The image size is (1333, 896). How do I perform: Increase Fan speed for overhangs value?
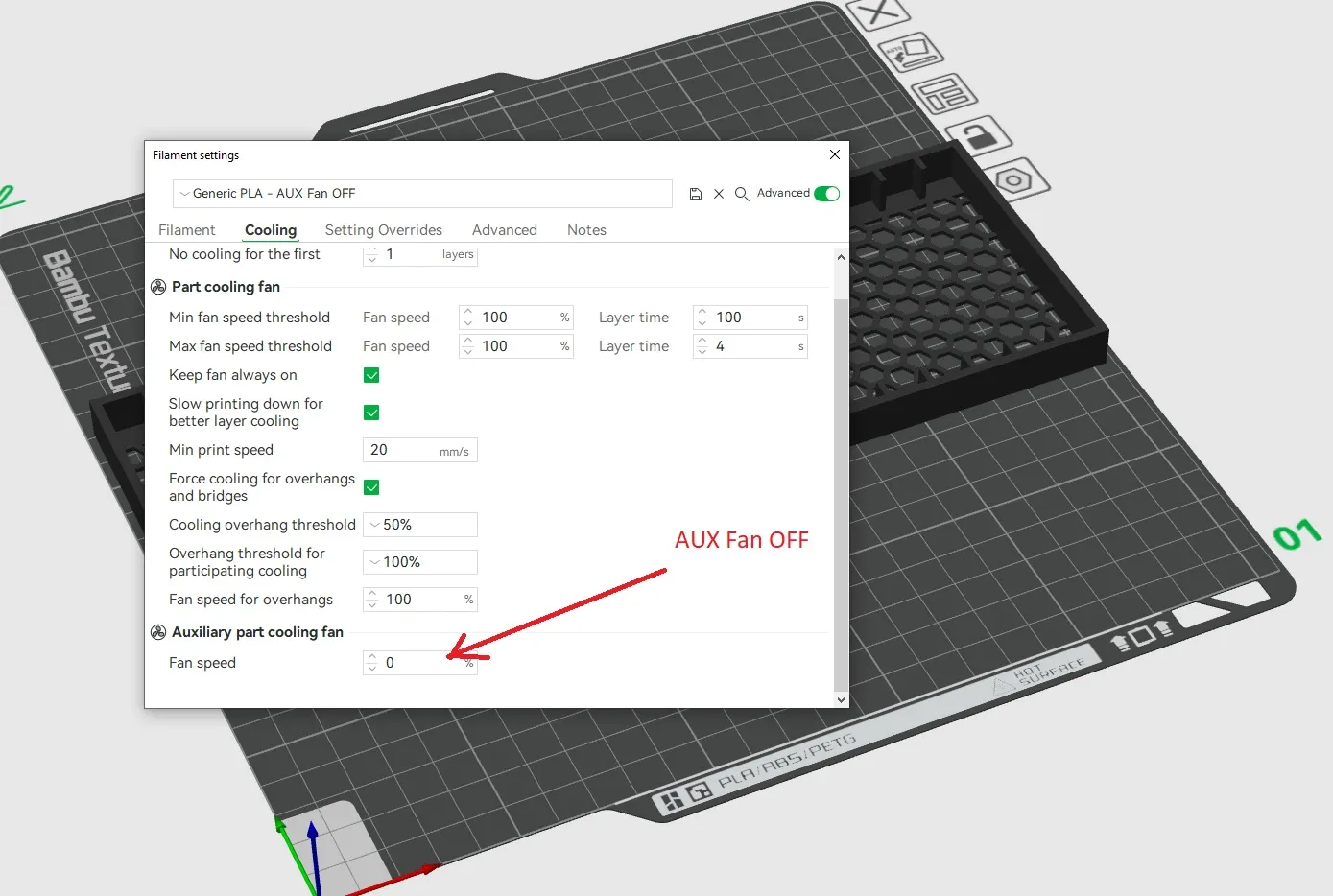[x=372, y=594]
